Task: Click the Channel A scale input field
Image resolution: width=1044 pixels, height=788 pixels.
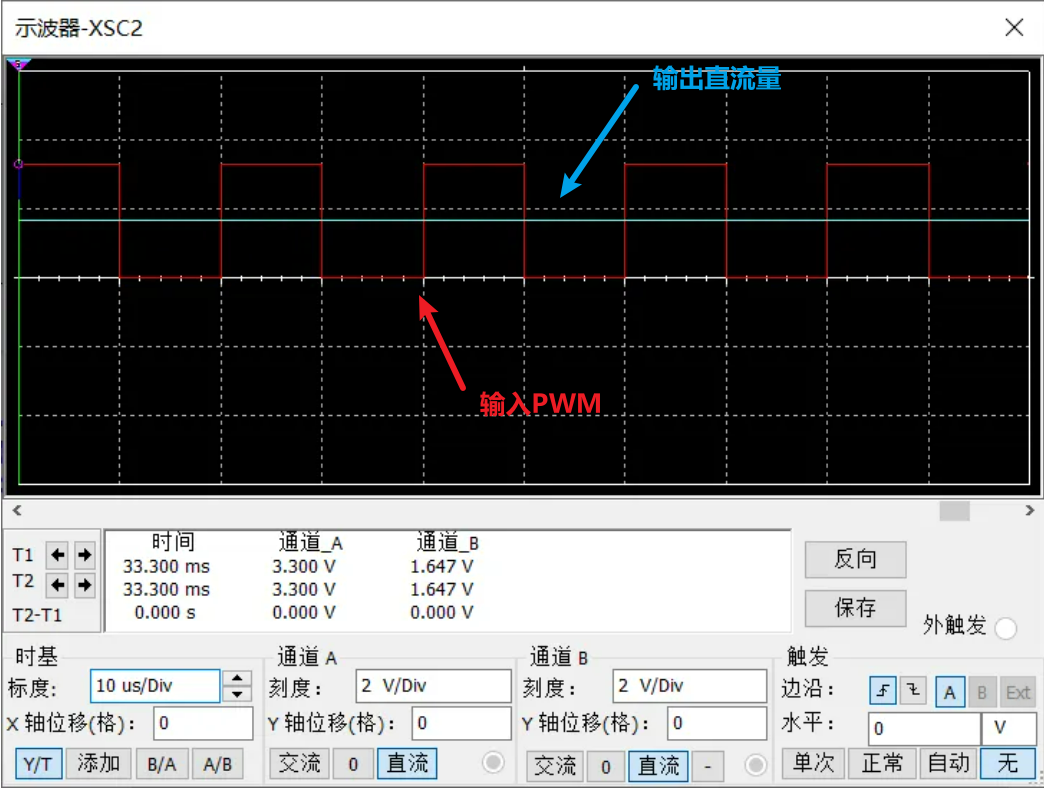Action: pos(432,686)
